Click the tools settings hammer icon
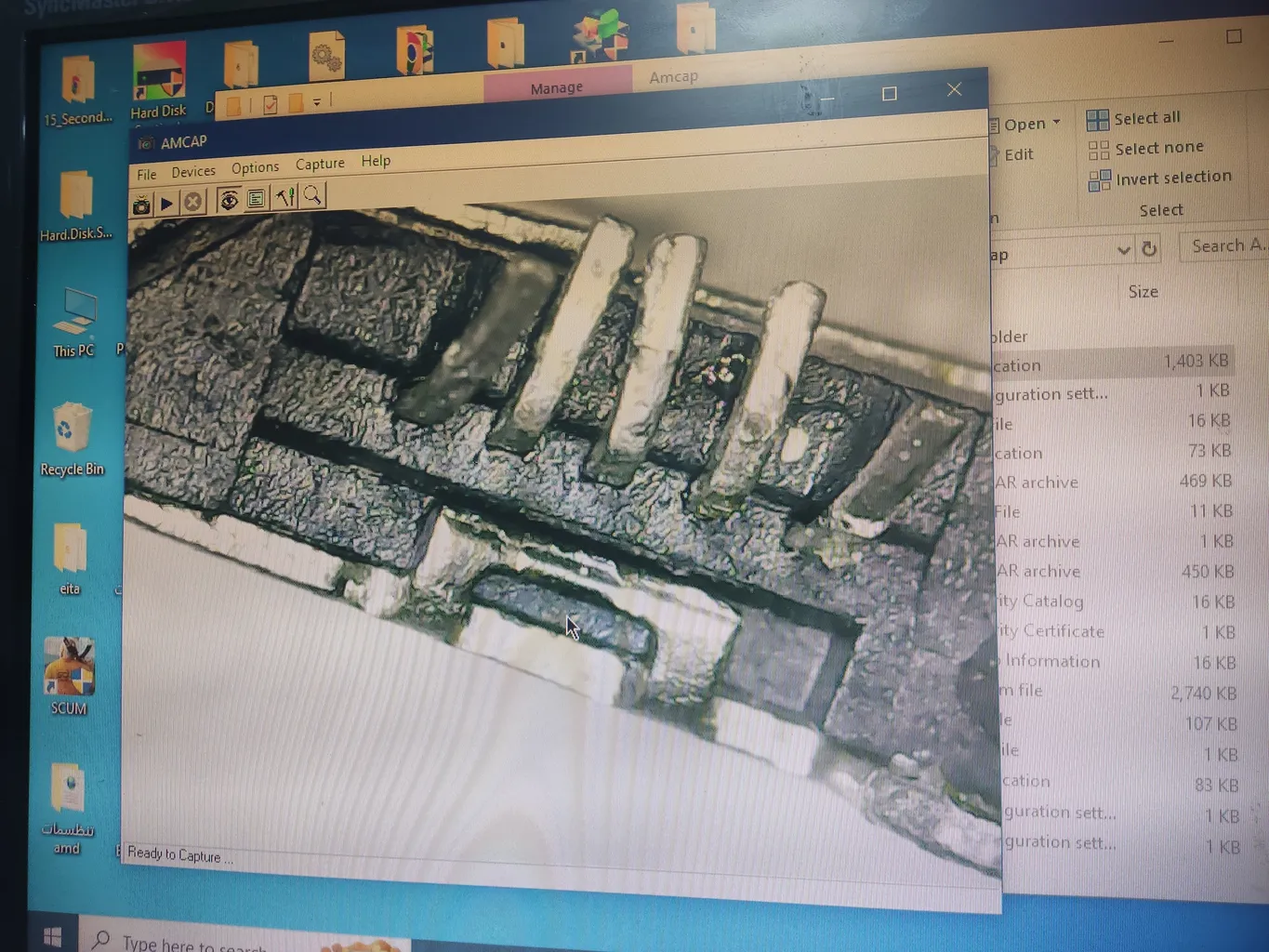 pyautogui.click(x=285, y=197)
